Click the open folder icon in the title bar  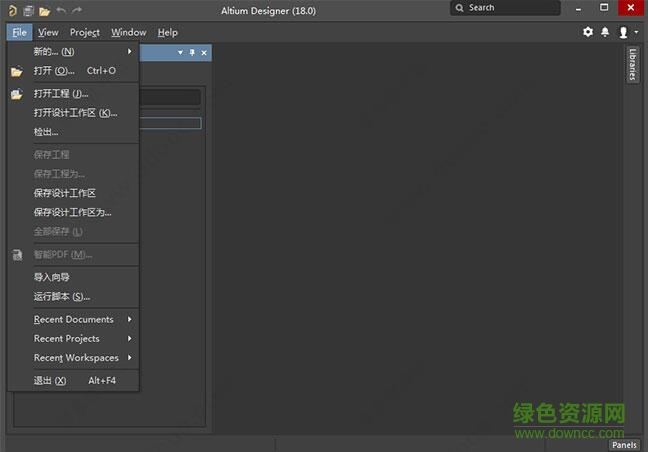[x=44, y=11]
